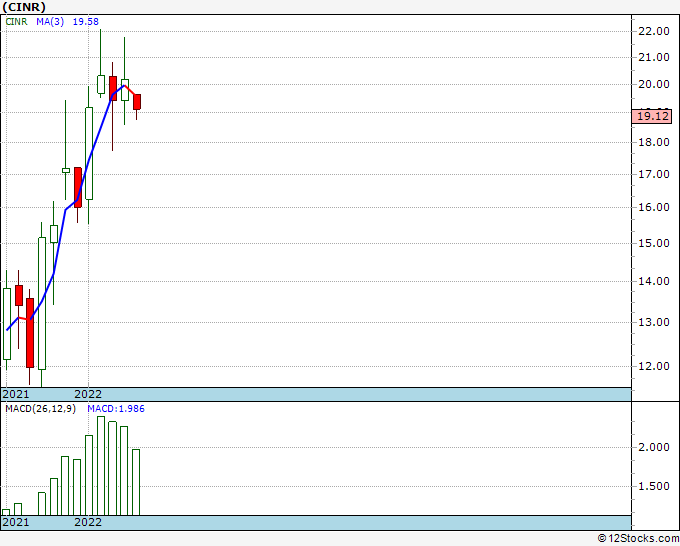The width and height of the screenshot is (680, 546).
Task: Click the MA(3) indicator label
Action: tap(50, 21)
